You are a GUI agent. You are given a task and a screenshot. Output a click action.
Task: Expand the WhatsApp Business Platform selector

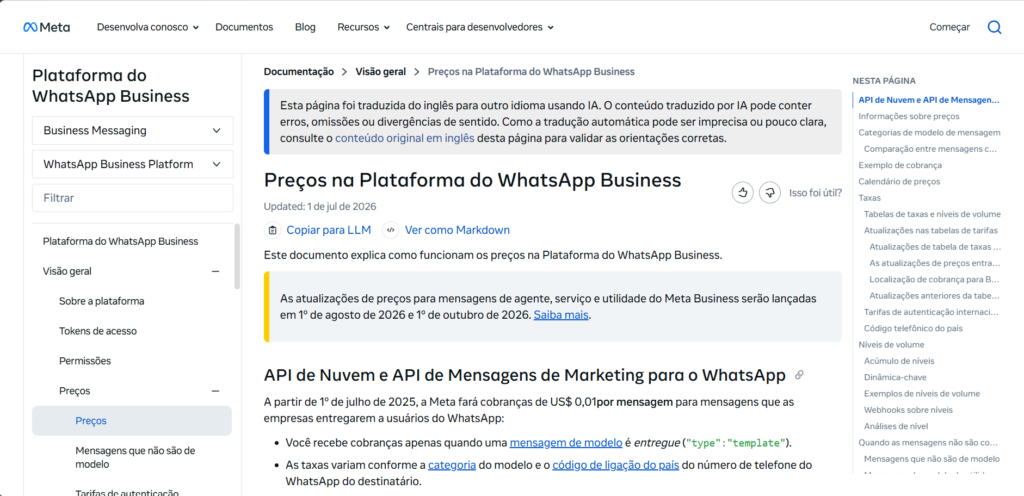133,164
